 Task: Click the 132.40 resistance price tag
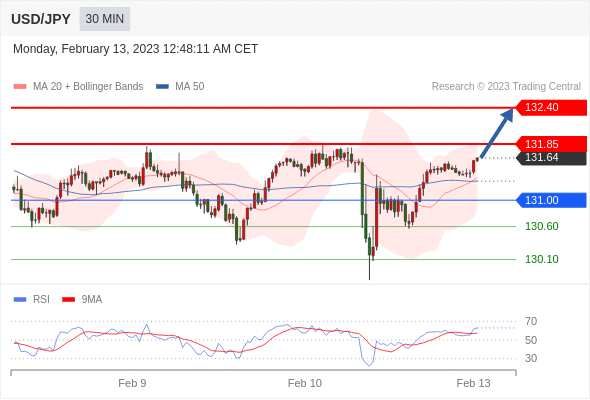(x=550, y=108)
